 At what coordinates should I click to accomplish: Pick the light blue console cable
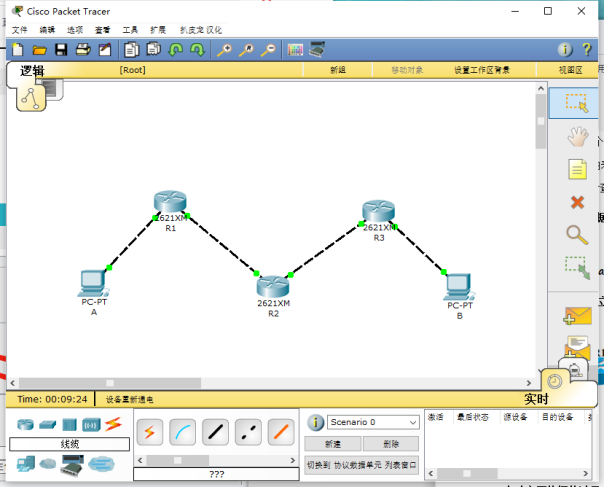click(183, 432)
